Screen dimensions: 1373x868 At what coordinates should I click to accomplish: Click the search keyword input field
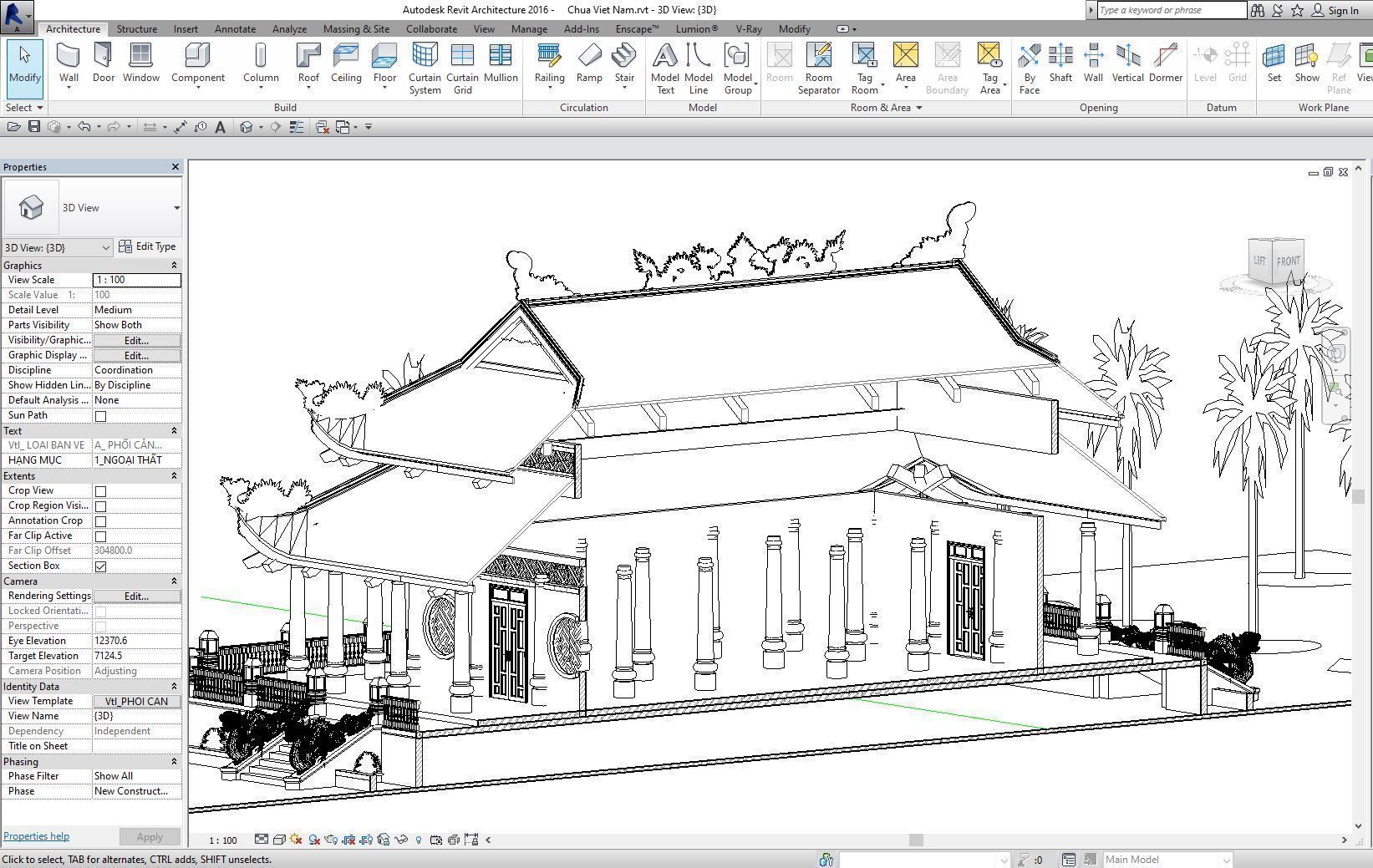pyautogui.click(x=1171, y=10)
